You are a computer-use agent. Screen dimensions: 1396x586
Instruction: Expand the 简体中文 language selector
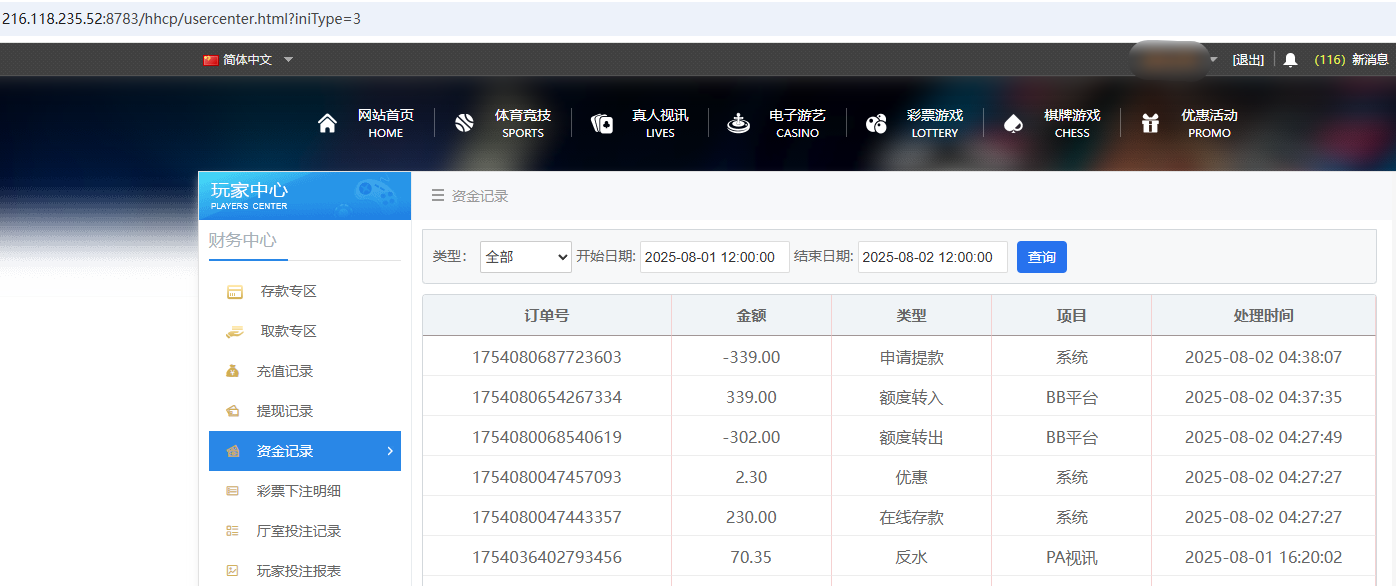point(248,59)
